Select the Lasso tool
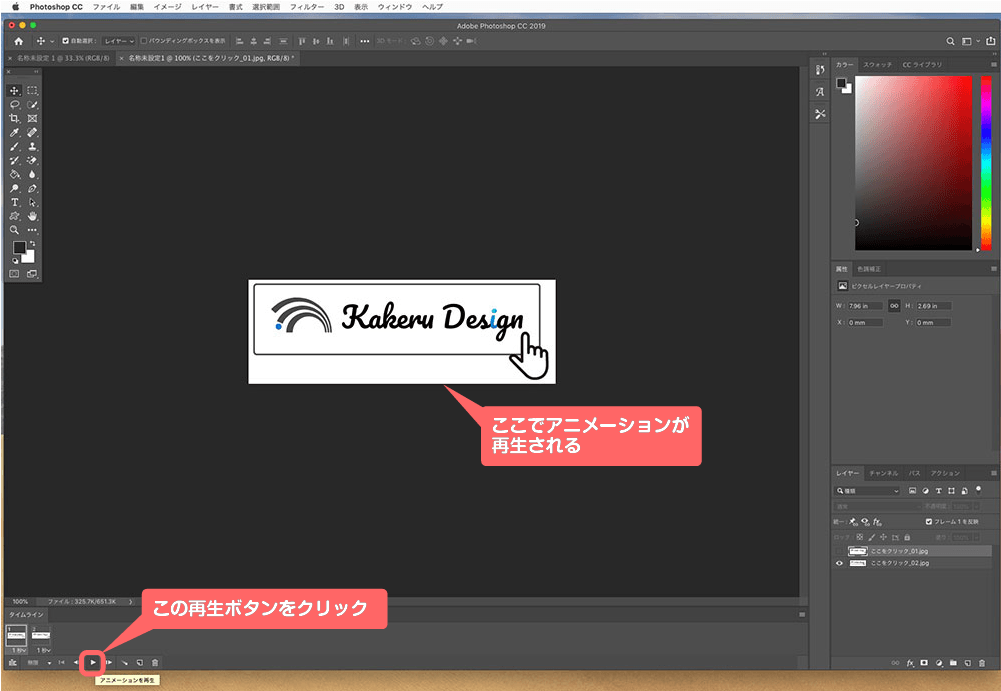The height and width of the screenshot is (691, 1001). pyautogui.click(x=14, y=105)
